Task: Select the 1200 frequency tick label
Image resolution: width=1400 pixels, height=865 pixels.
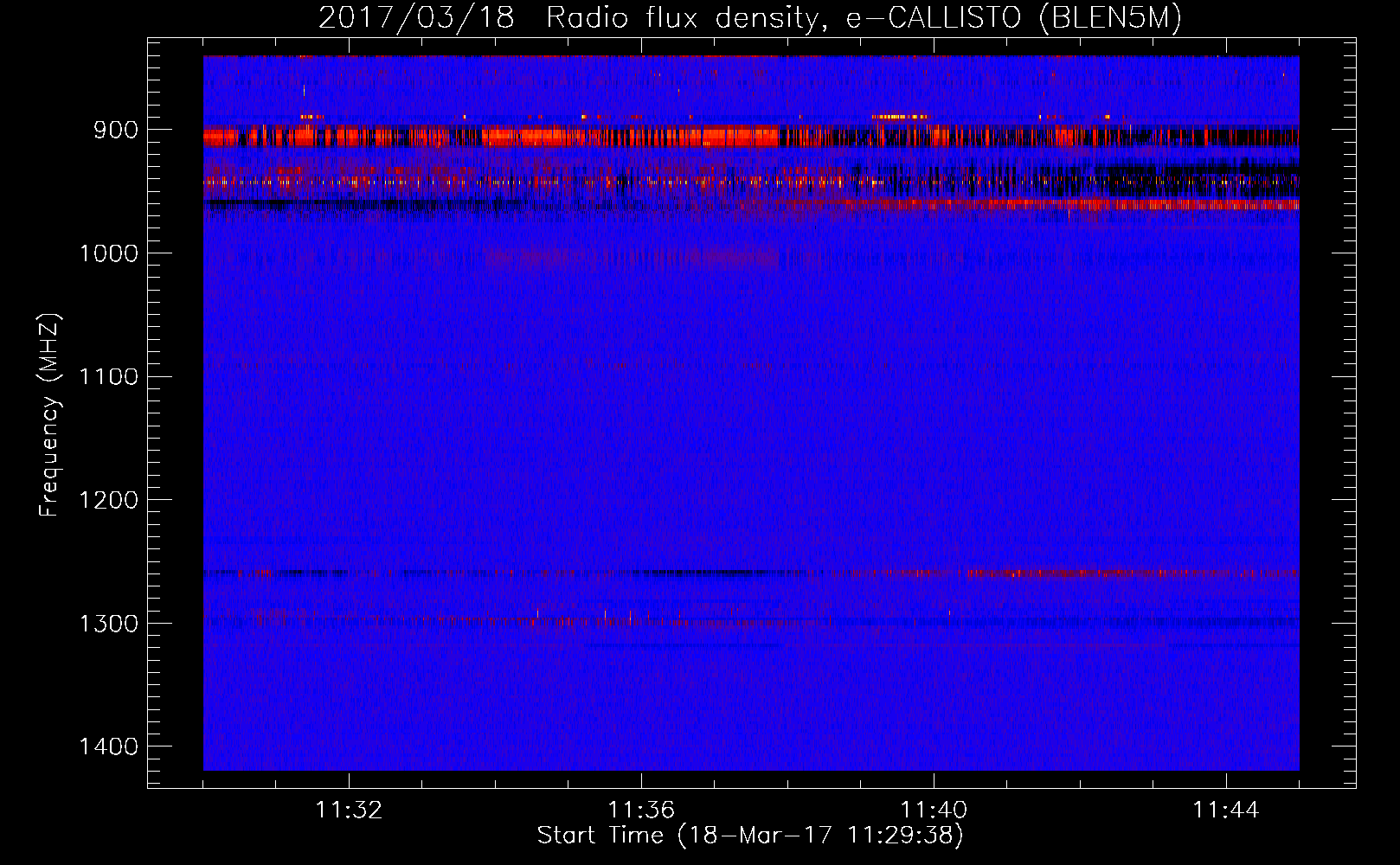Action: click(x=108, y=501)
